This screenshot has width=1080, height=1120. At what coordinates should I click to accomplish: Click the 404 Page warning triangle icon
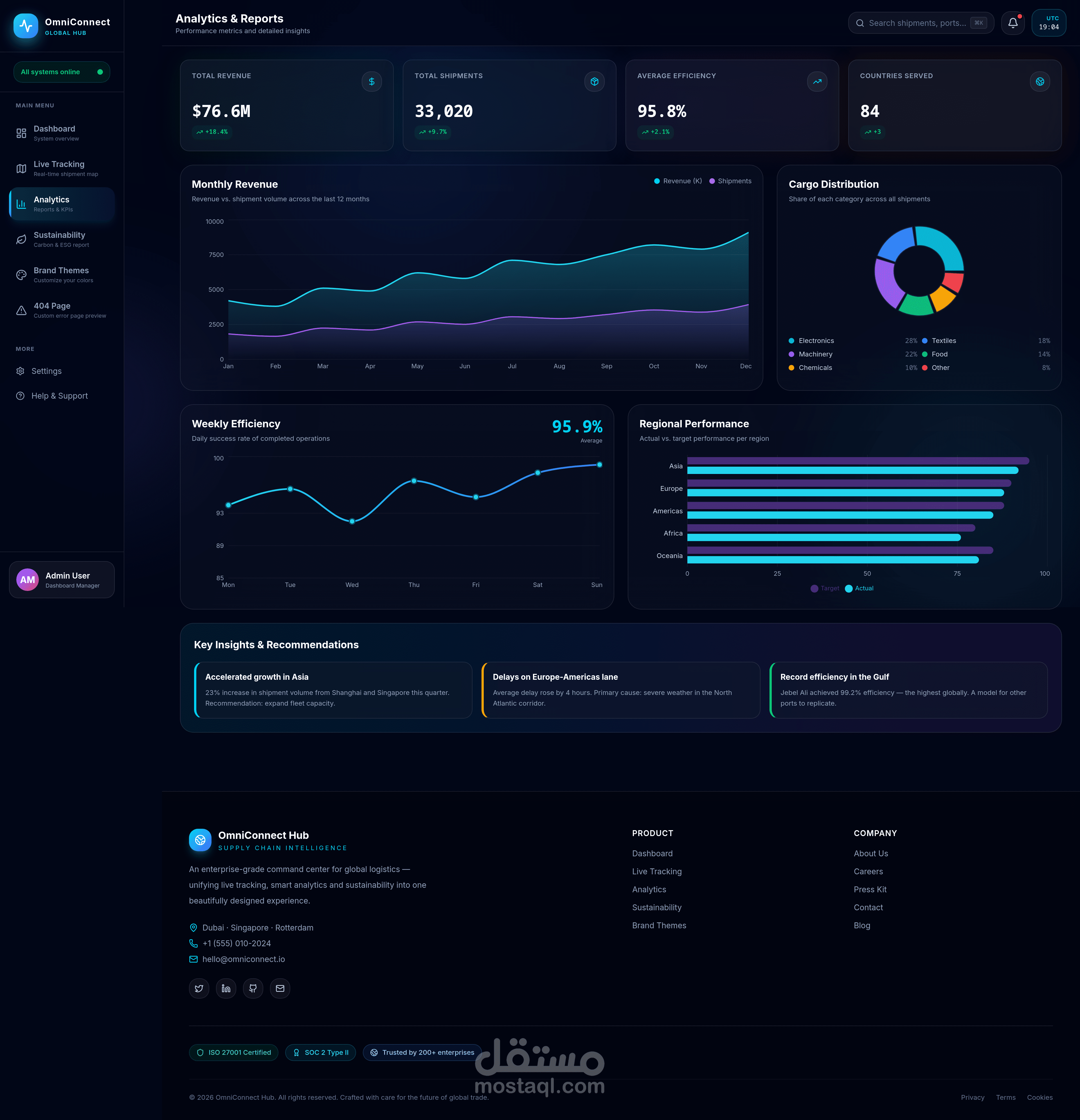21,310
